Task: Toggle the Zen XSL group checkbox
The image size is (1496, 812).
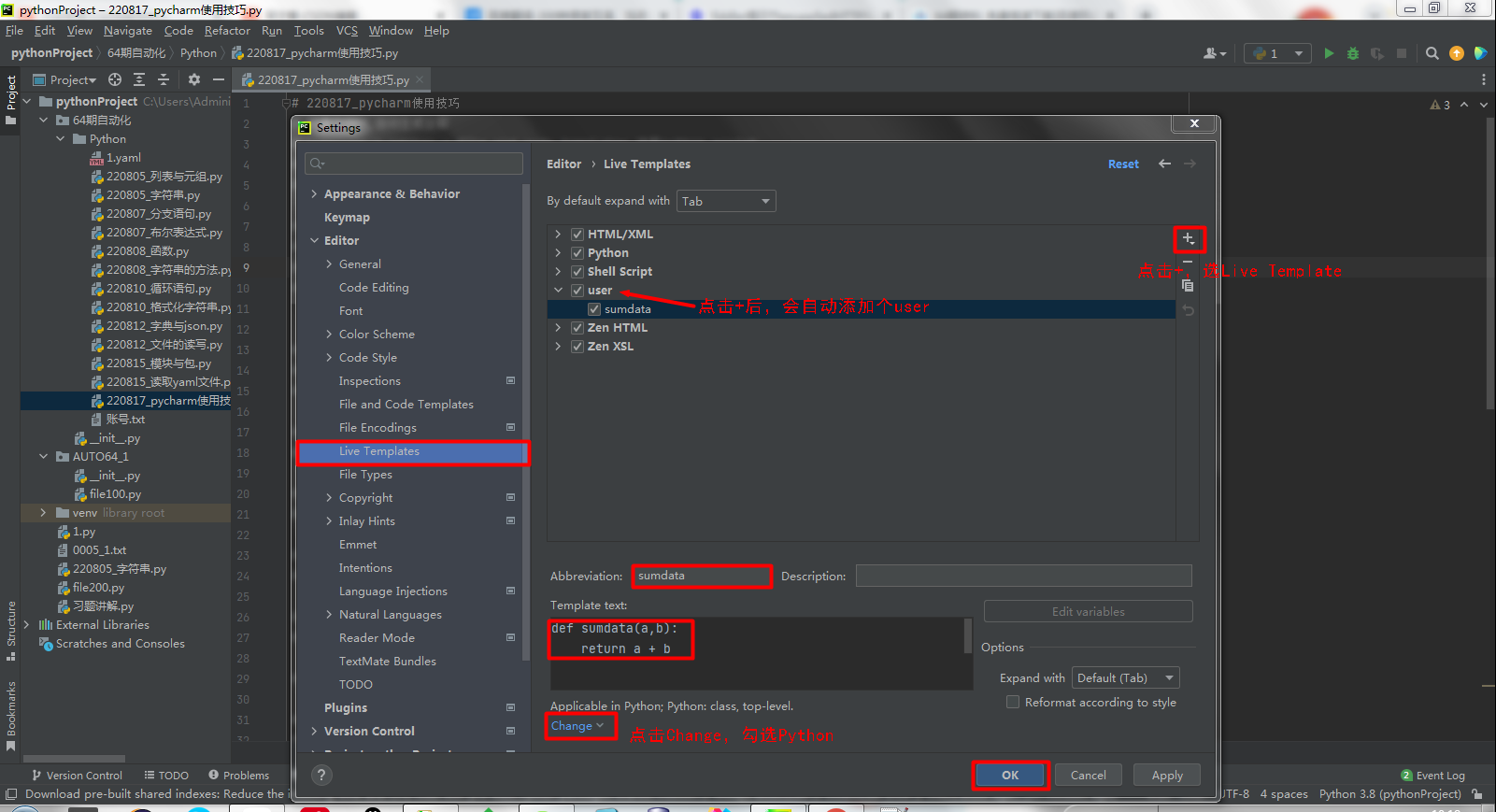Action: (x=577, y=347)
